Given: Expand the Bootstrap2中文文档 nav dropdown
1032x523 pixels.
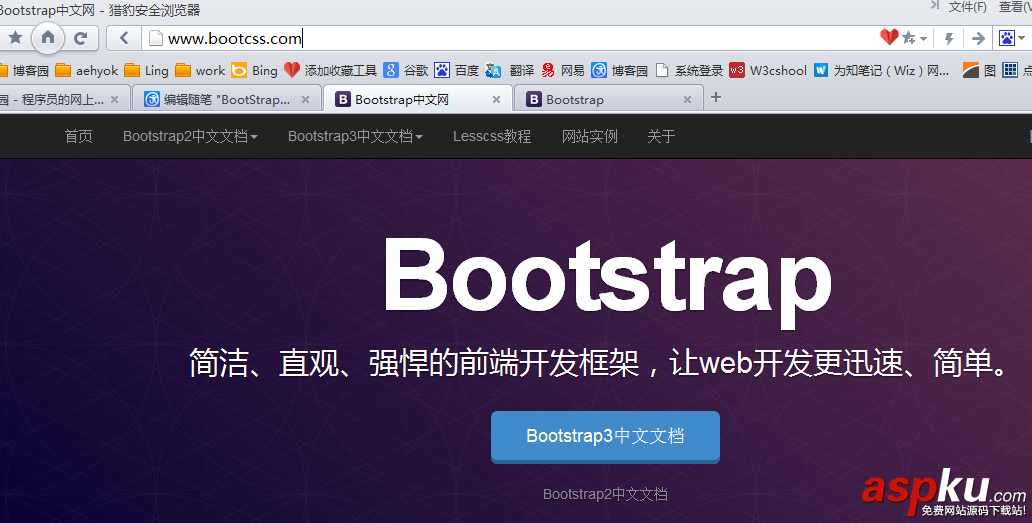Looking at the screenshot, I should coord(190,136).
